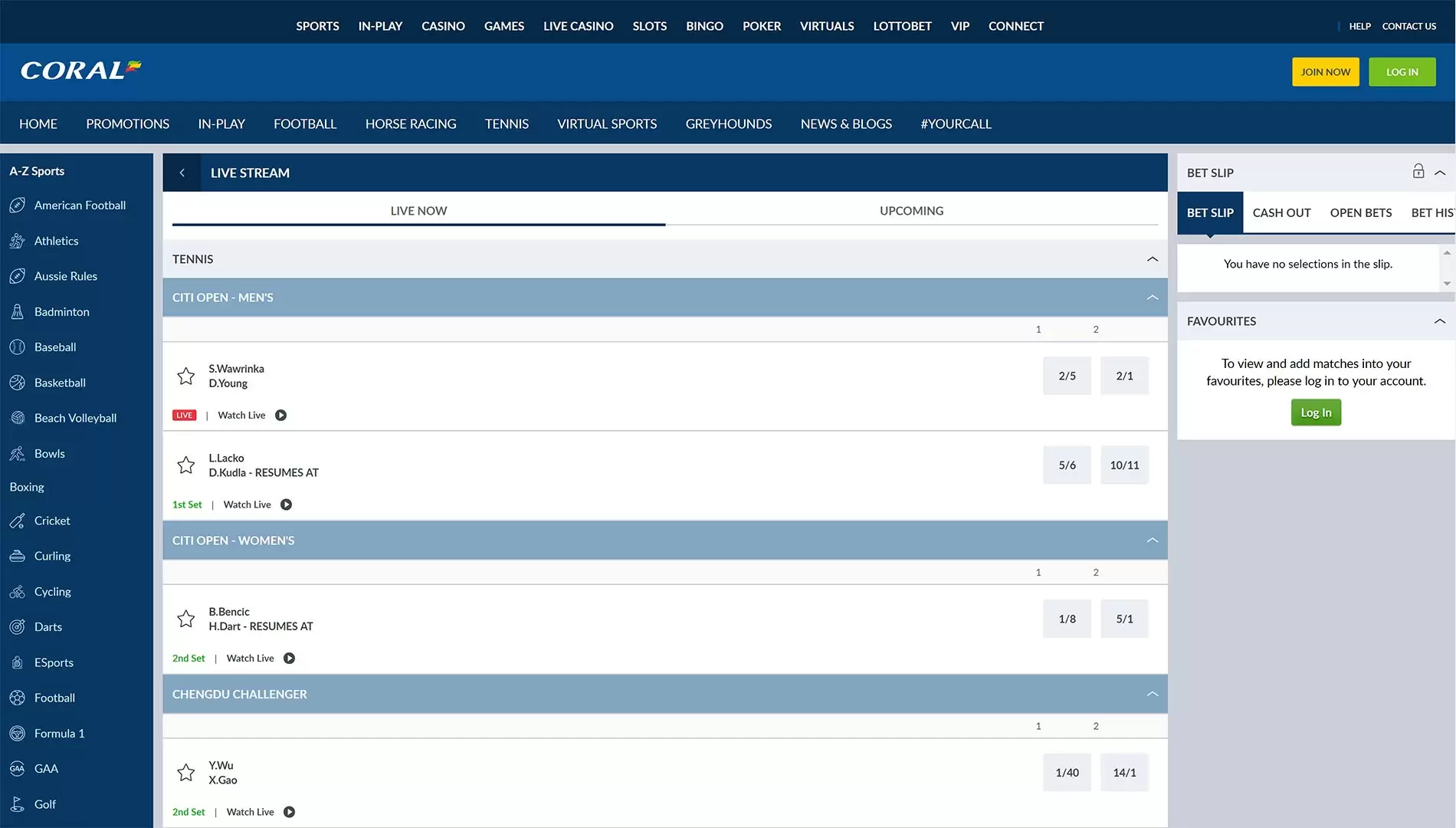Viewport: 1456px width, 828px height.
Task: Bet on D.Young at 2/1
Action: [x=1124, y=376]
